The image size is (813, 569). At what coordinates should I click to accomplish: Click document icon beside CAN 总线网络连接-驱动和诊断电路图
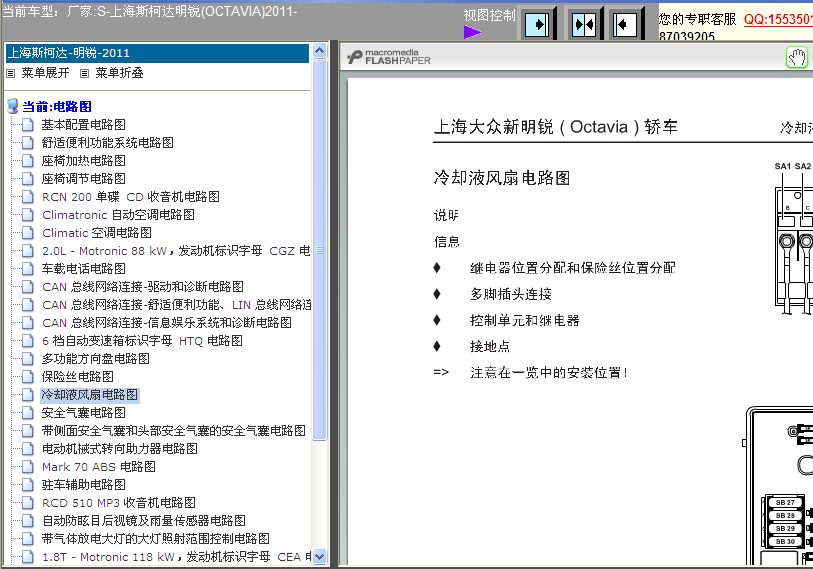pyautogui.click(x=28, y=287)
